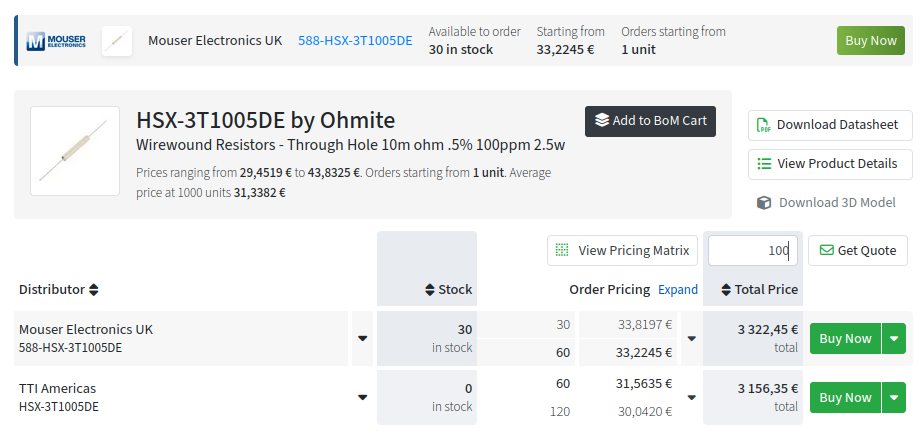The image size is (923, 442).
Task: Open the View Pricing Matrix button
Action: tap(622, 251)
